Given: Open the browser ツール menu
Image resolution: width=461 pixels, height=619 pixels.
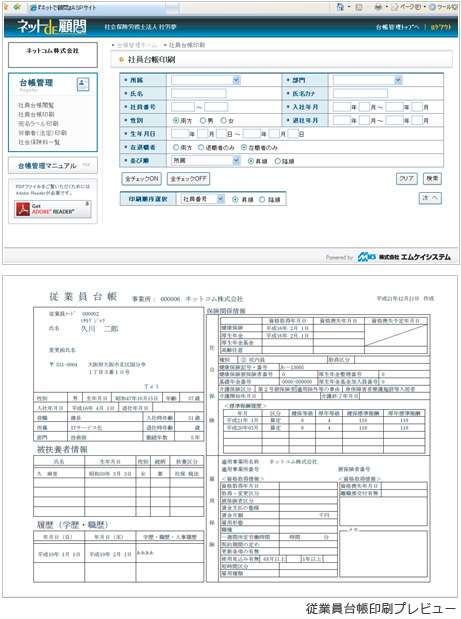Looking at the screenshot, I should pos(443,7).
